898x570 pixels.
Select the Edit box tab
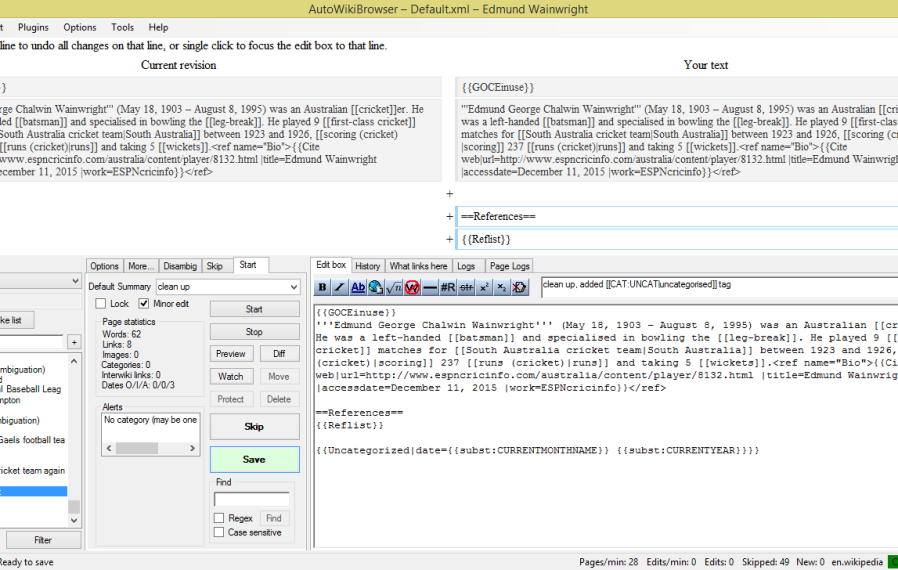coord(331,265)
